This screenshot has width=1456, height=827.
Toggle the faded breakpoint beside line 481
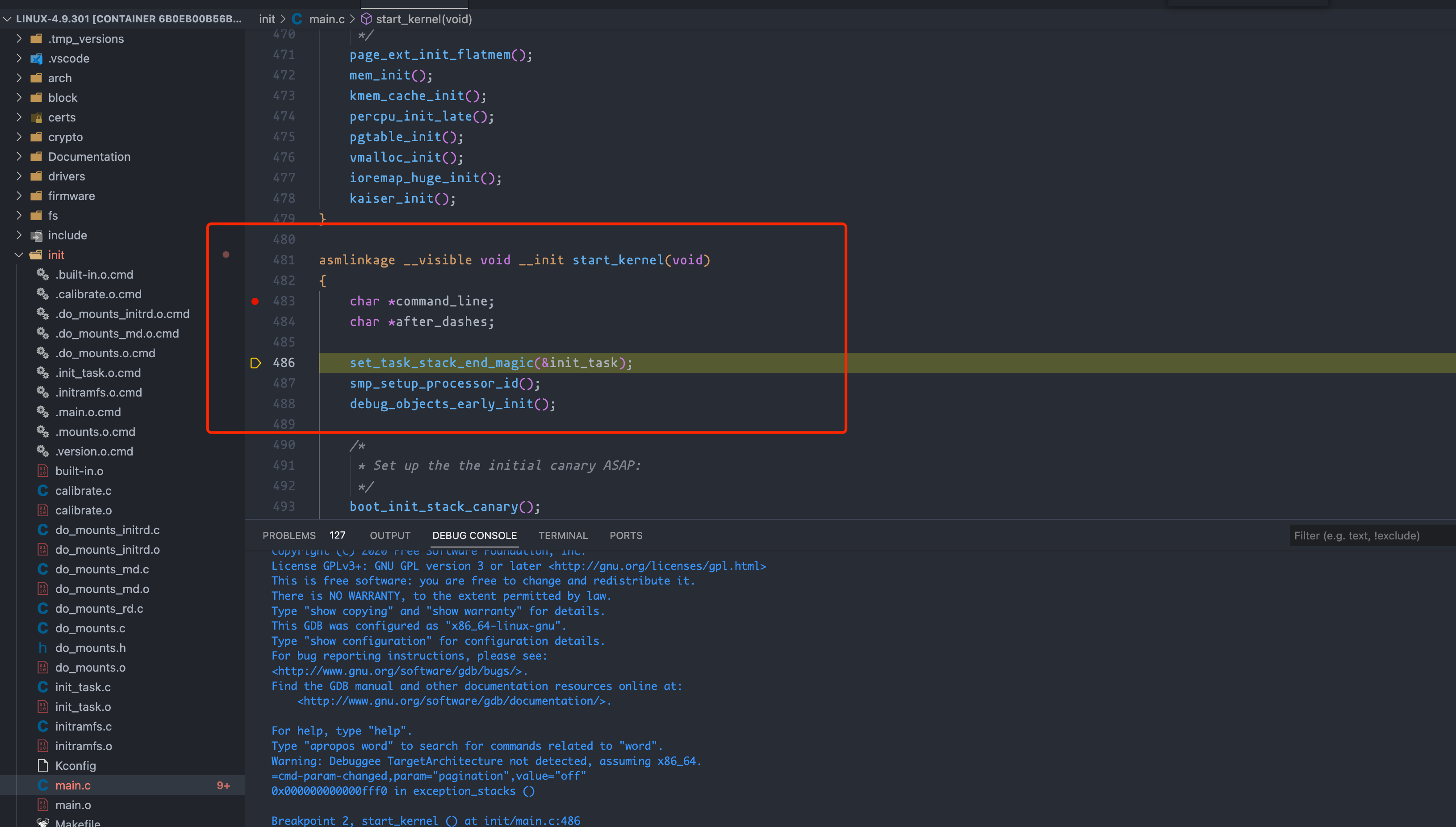pos(226,255)
